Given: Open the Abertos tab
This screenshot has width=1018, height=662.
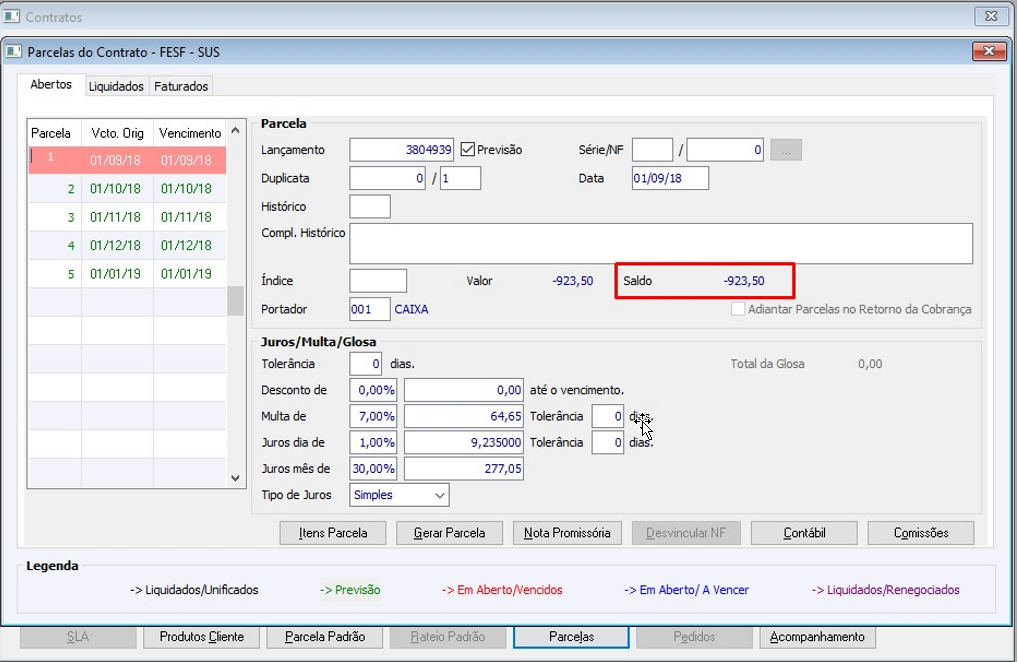Looking at the screenshot, I should [51, 84].
